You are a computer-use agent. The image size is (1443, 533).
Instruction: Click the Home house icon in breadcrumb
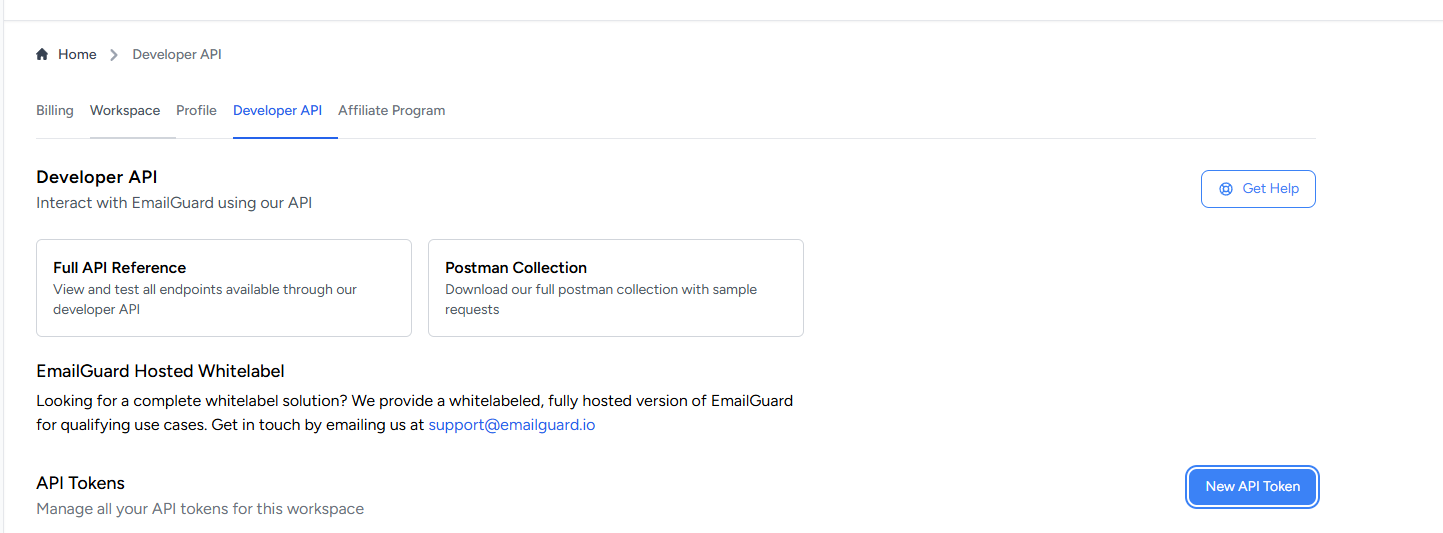click(x=42, y=54)
